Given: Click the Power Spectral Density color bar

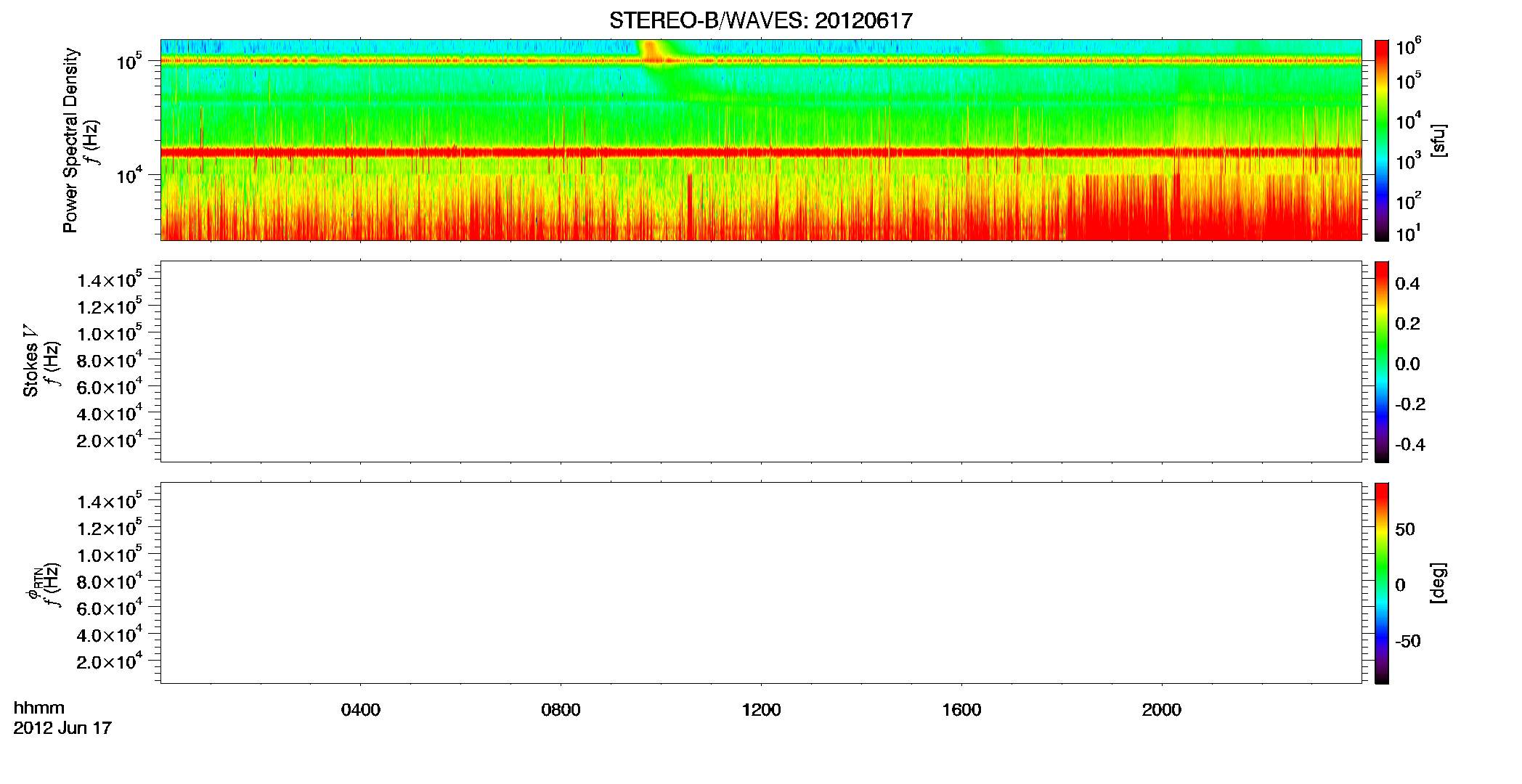Looking at the screenshot, I should 1382,140.
